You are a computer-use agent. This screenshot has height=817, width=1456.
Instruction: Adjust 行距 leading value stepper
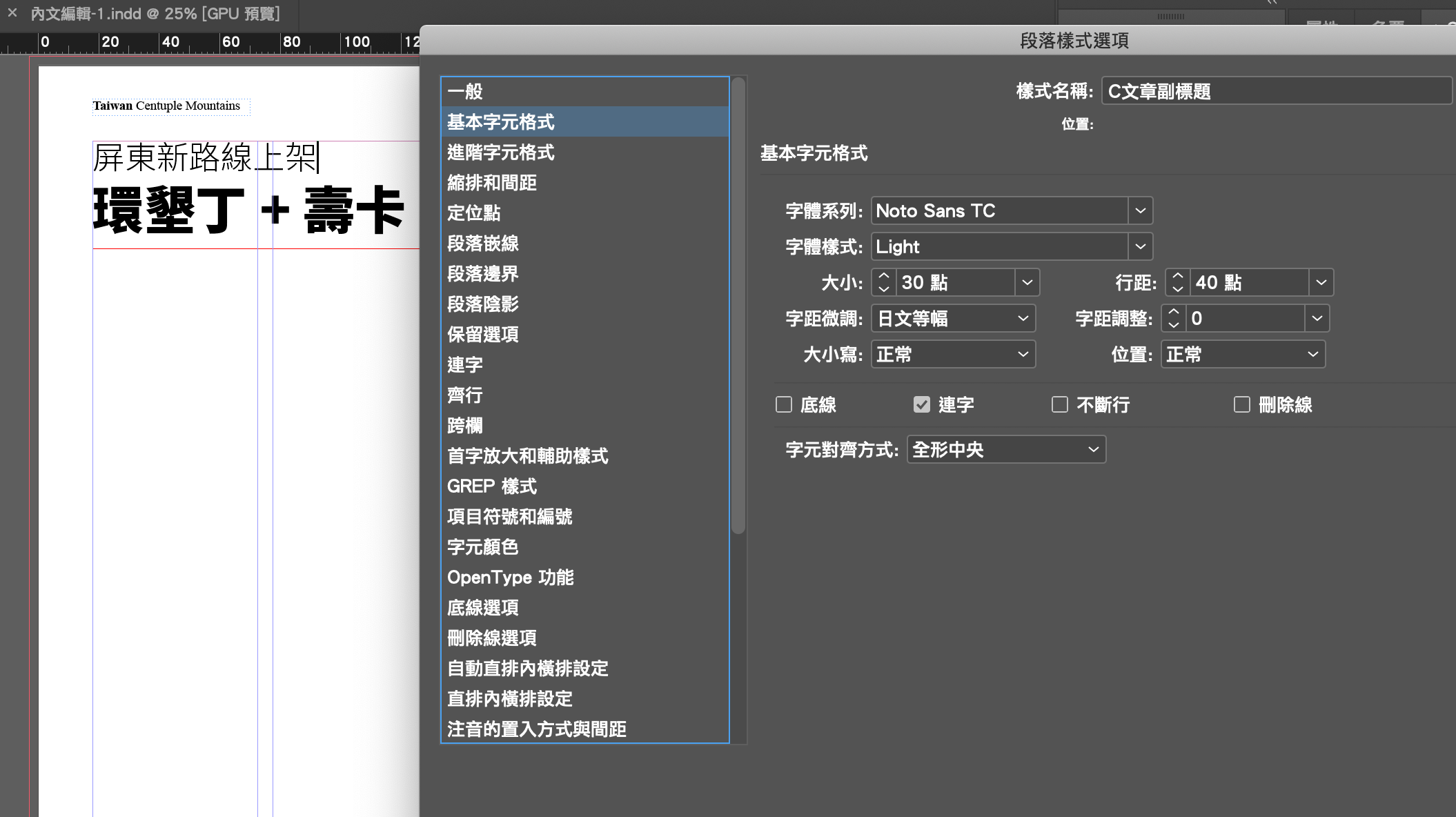[1178, 282]
